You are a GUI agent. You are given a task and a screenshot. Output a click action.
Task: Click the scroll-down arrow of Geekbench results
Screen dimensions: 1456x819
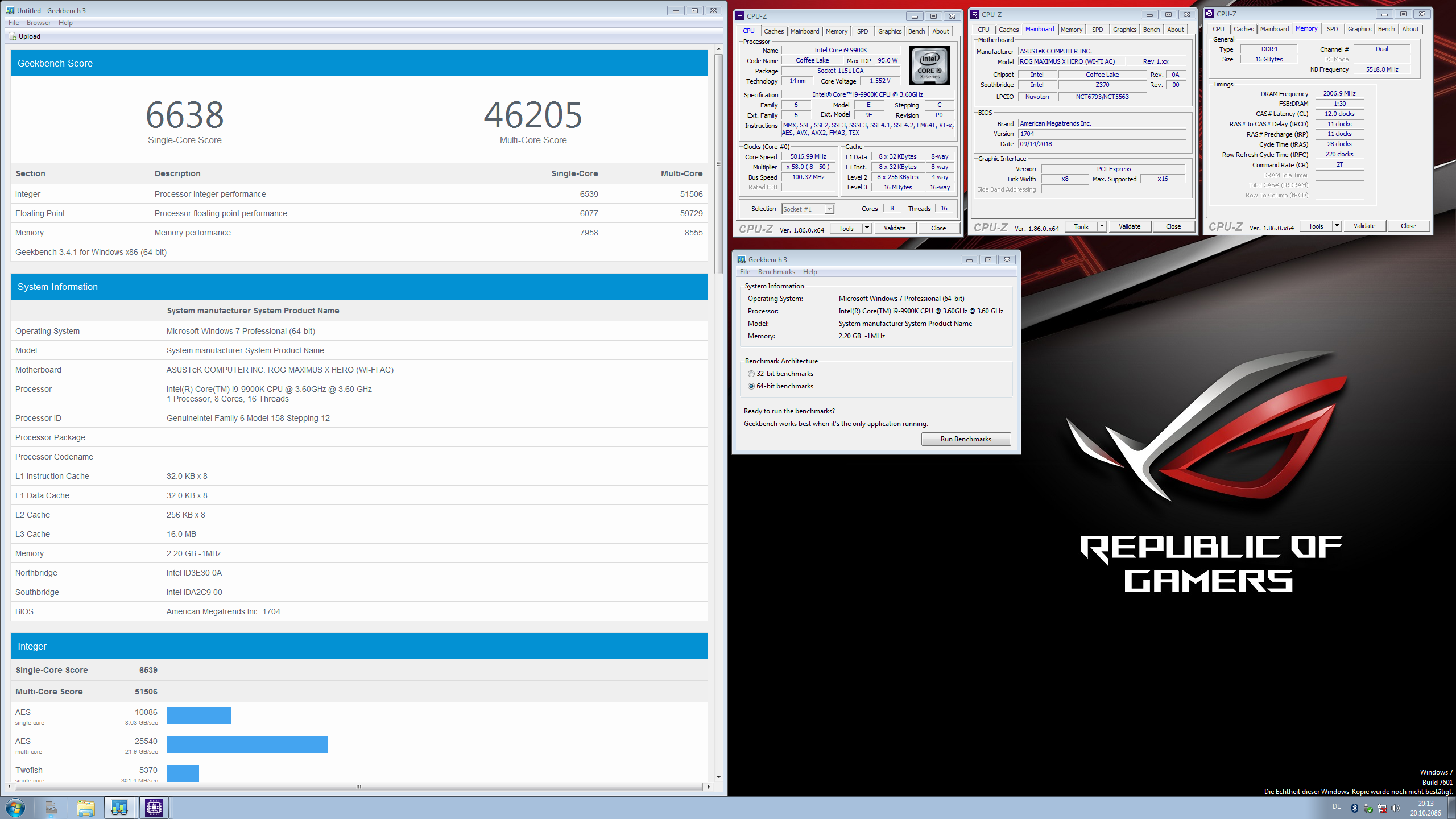click(719, 777)
